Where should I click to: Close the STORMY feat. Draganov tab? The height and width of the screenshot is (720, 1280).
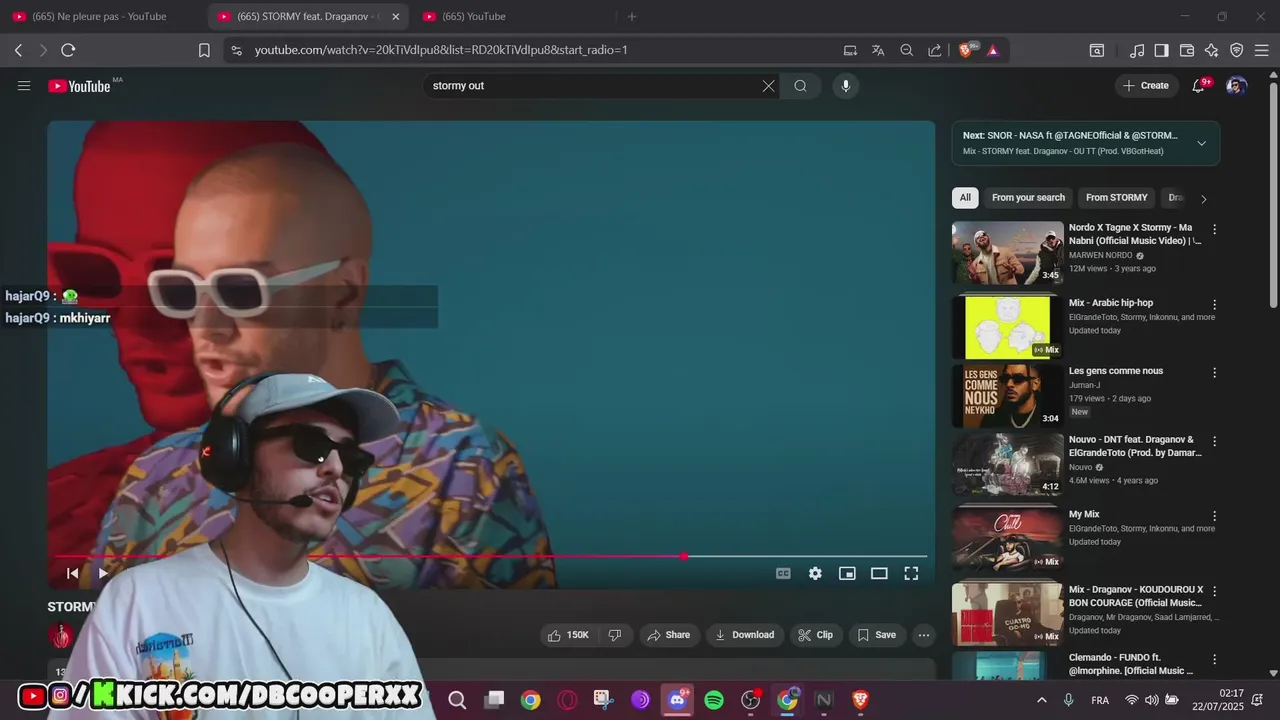[395, 16]
